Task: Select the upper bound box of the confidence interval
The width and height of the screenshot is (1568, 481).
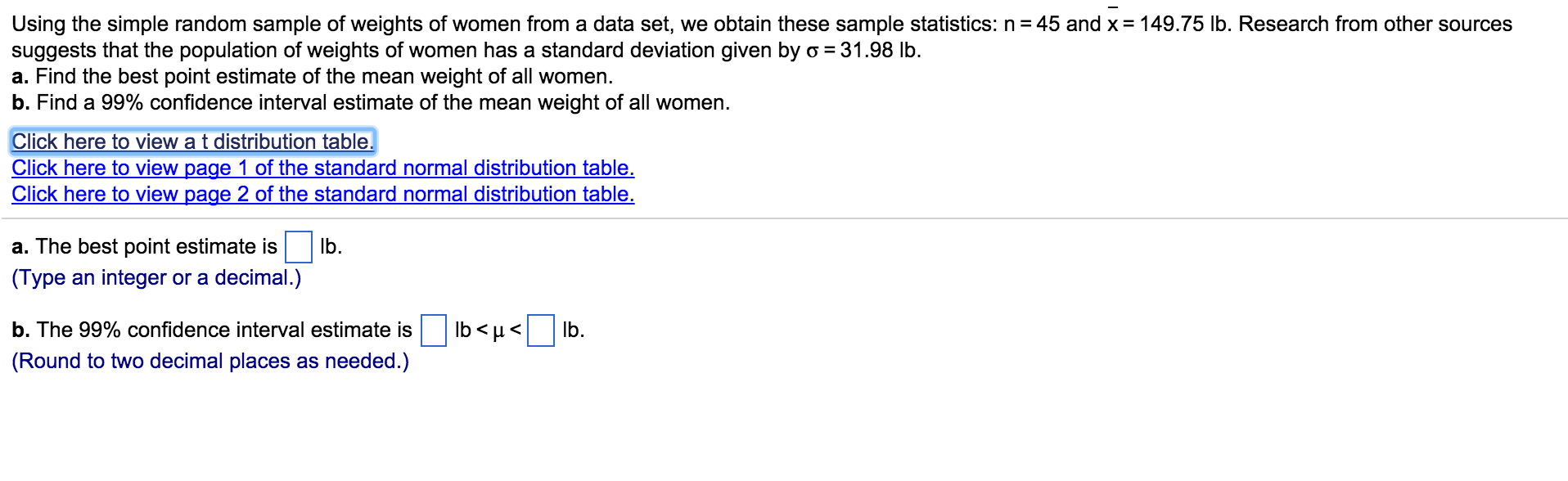Action: pos(542,330)
